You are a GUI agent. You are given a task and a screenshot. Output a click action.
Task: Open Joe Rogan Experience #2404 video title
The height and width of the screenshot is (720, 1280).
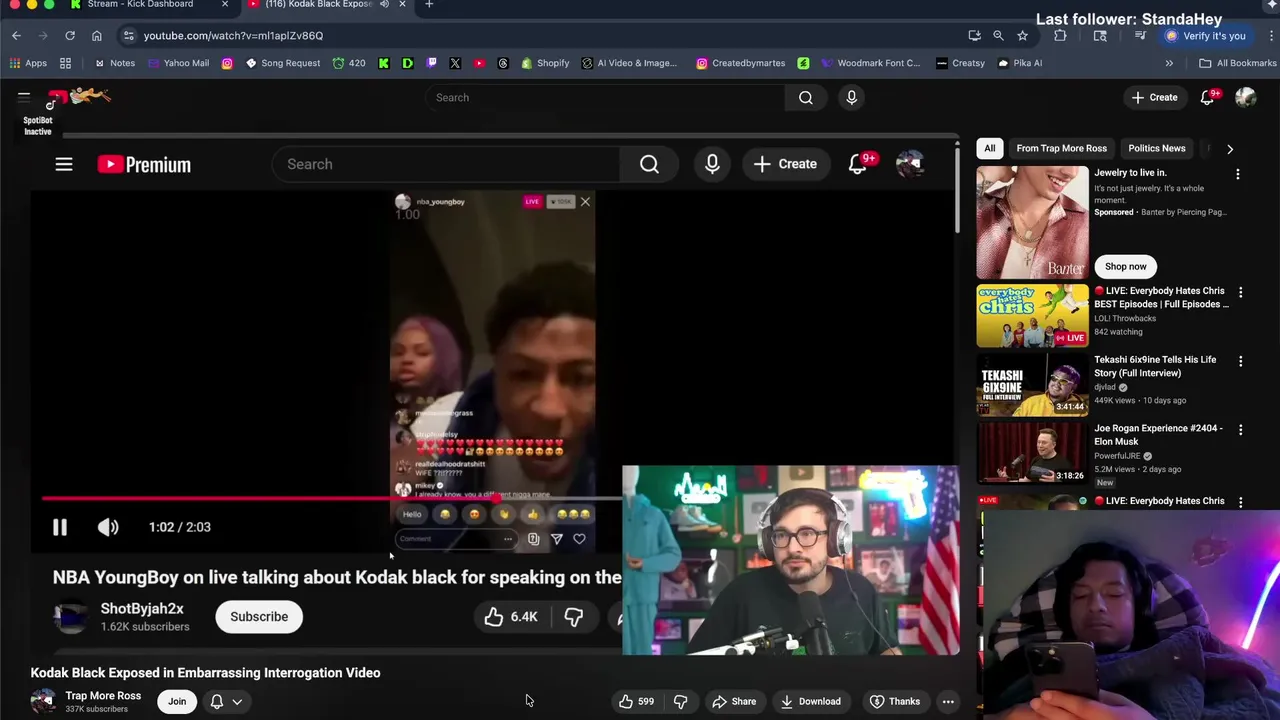[x=1158, y=435]
